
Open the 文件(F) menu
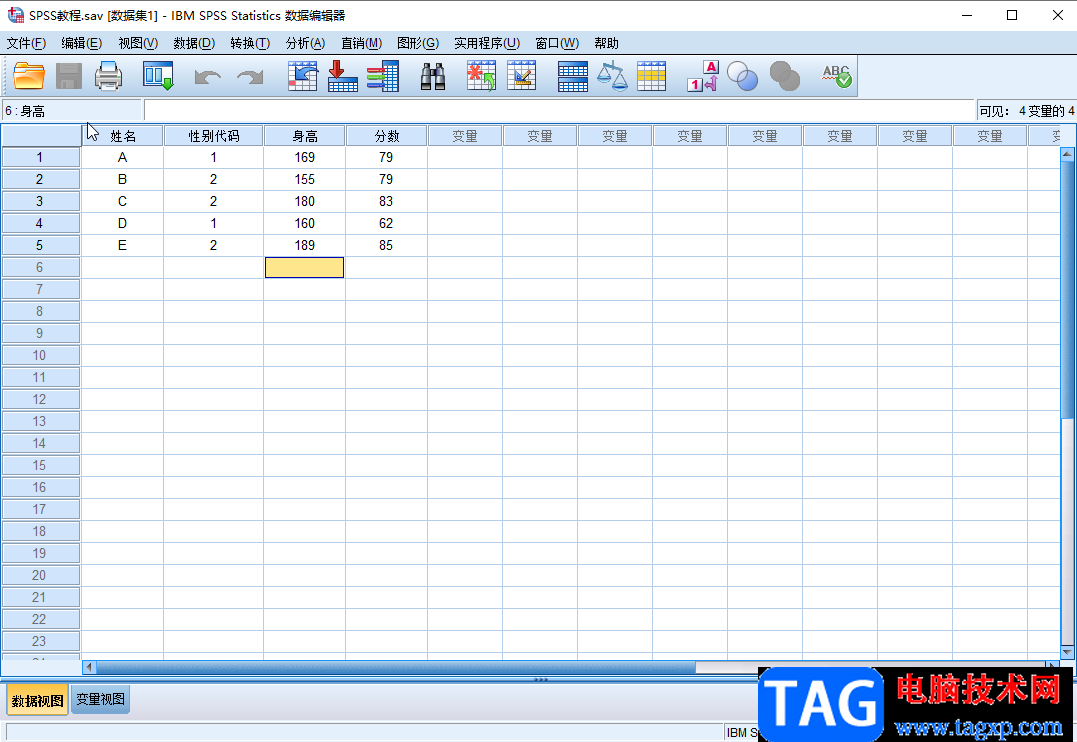pyautogui.click(x=26, y=43)
